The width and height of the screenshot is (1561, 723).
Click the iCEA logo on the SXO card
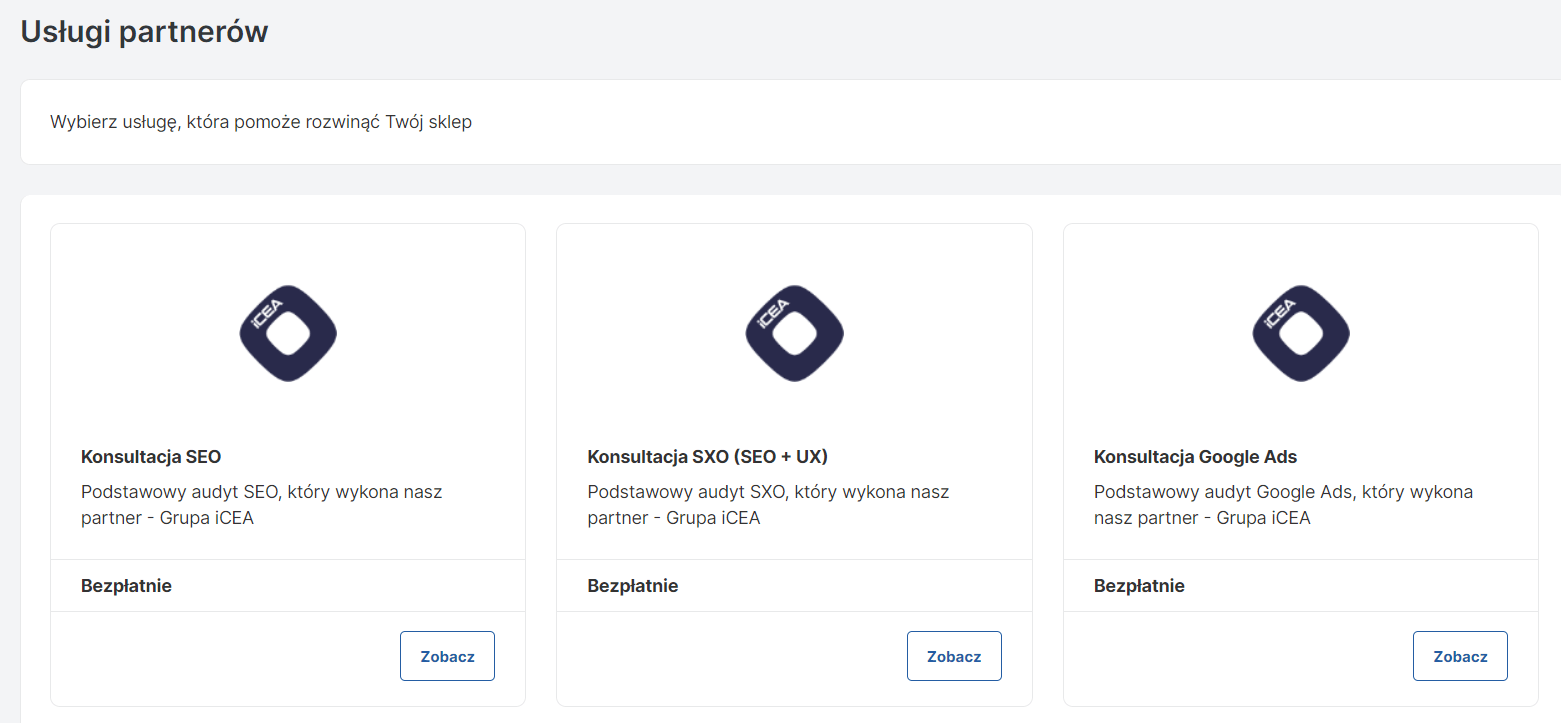[794, 333]
